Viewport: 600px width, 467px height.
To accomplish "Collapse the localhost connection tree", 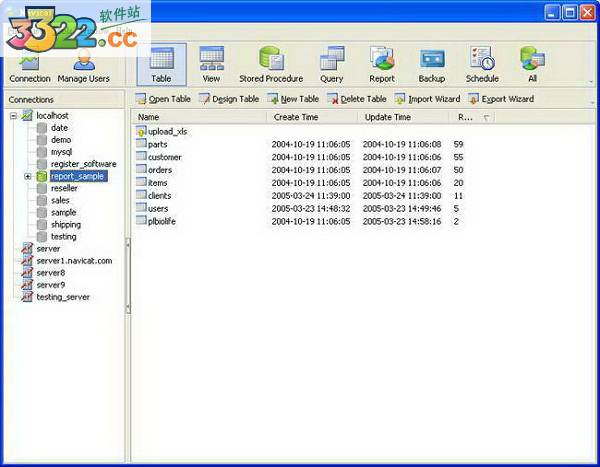I will tap(13, 116).
